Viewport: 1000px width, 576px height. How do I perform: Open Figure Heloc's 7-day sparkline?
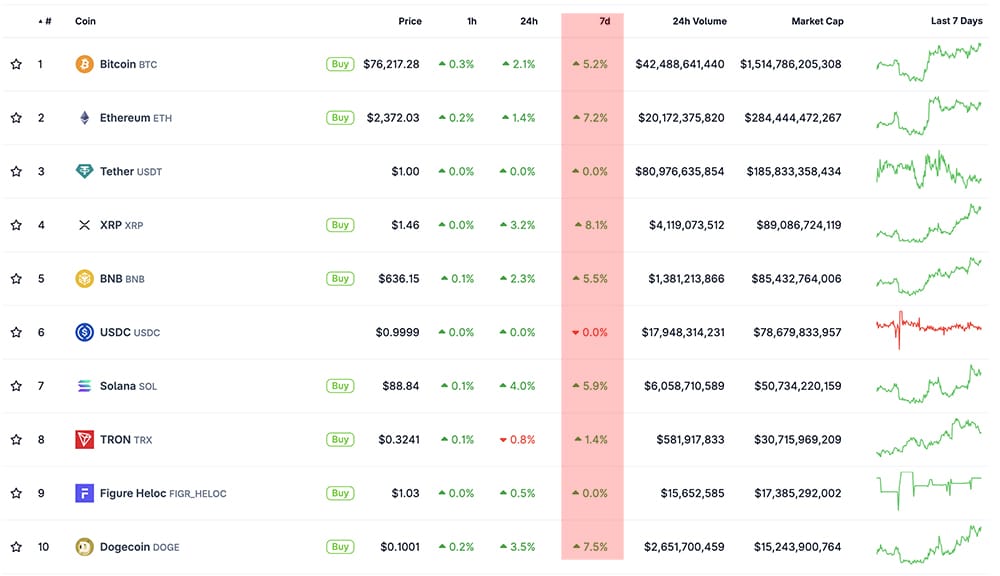pos(929,491)
